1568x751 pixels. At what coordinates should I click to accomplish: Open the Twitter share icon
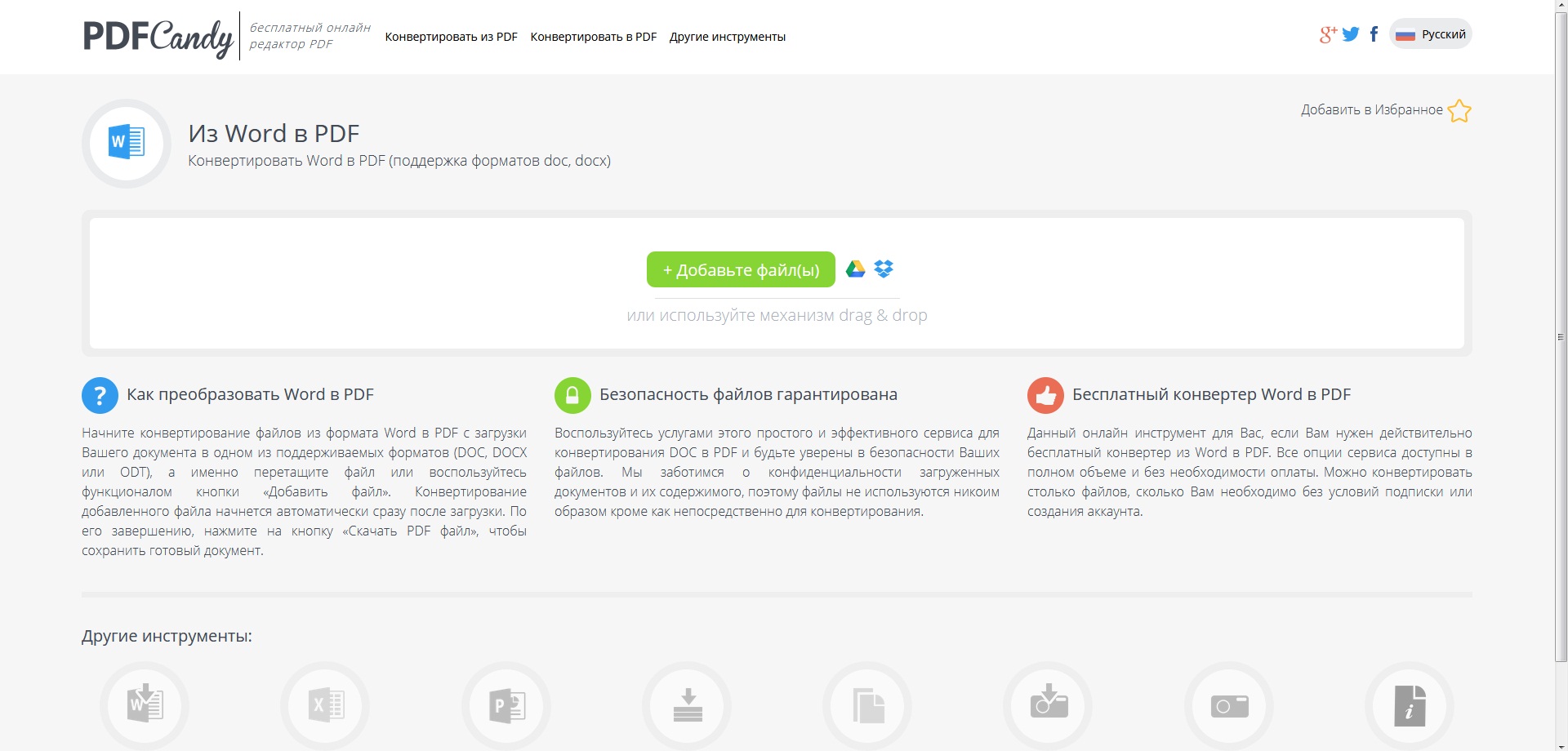pyautogui.click(x=1351, y=34)
